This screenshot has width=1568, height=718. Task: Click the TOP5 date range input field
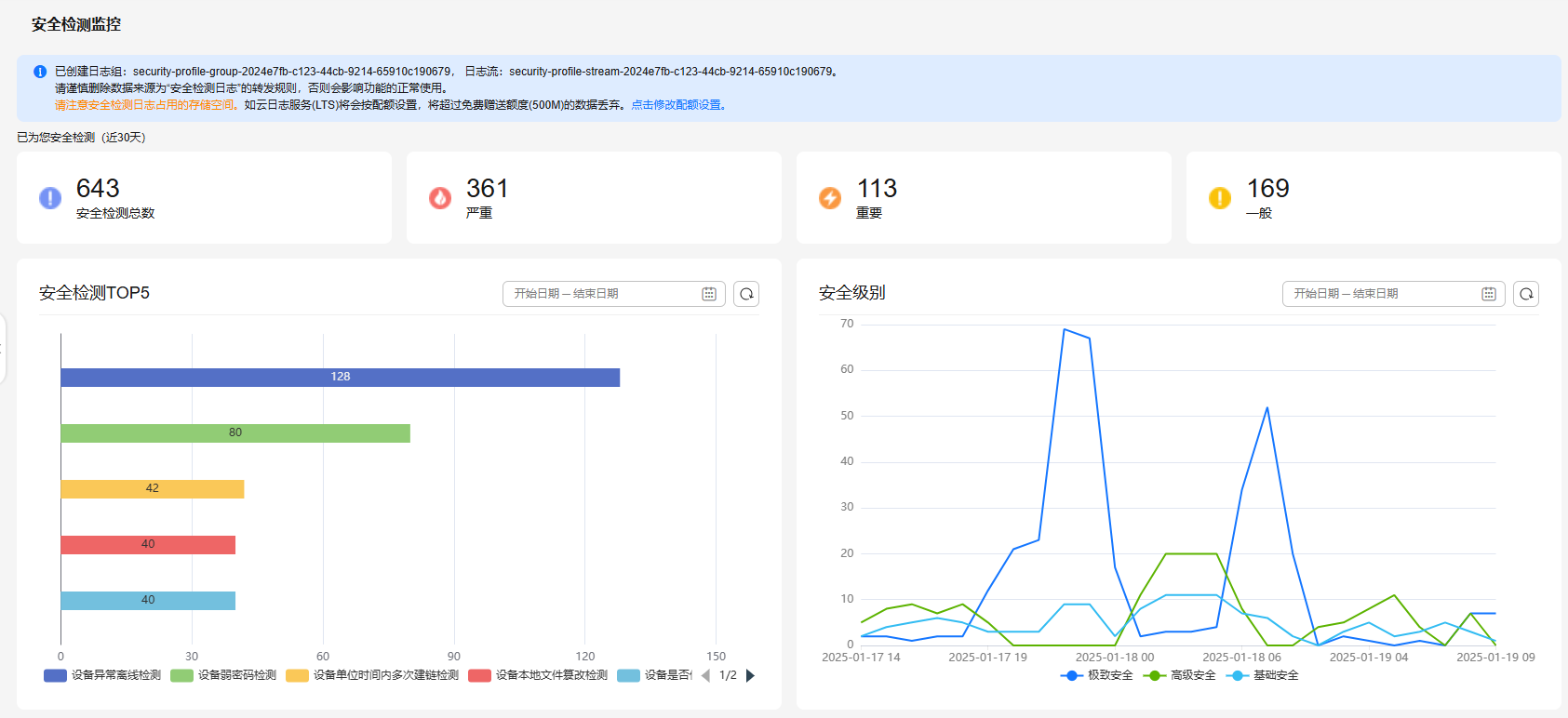[x=614, y=294]
